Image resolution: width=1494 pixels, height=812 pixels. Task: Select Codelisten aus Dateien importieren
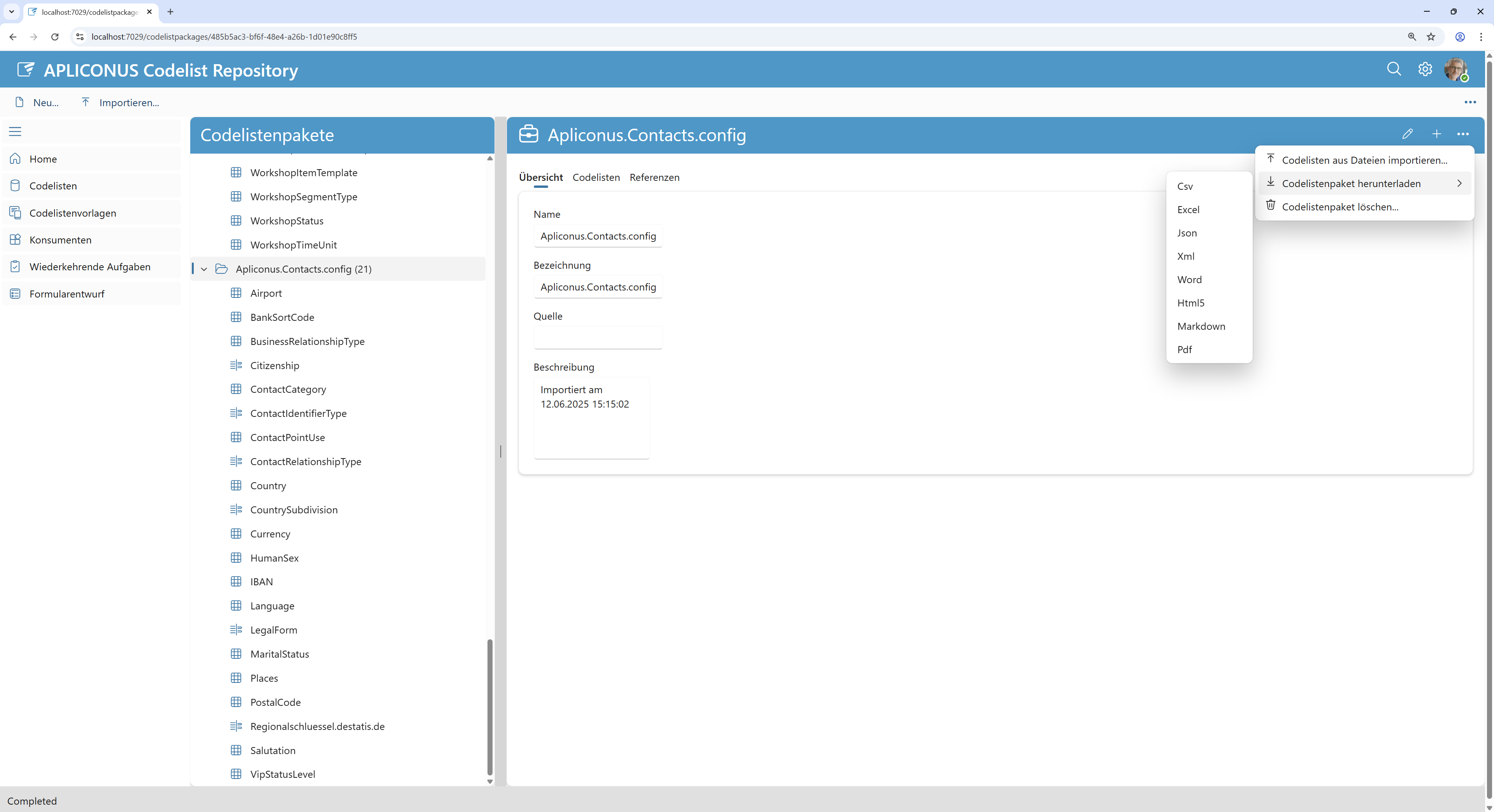coord(1365,160)
